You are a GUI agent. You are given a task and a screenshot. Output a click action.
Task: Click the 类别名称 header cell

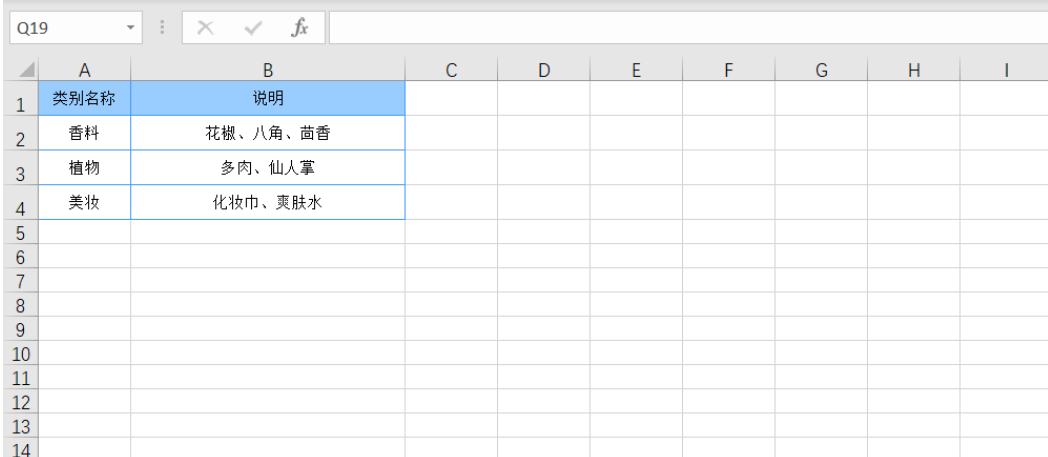tap(85, 99)
